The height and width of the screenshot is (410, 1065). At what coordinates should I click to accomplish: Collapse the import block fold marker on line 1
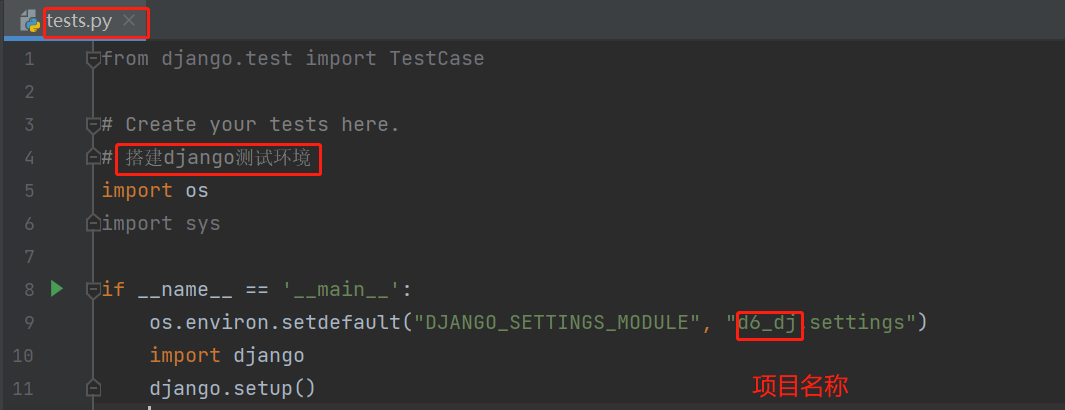tap(94, 59)
